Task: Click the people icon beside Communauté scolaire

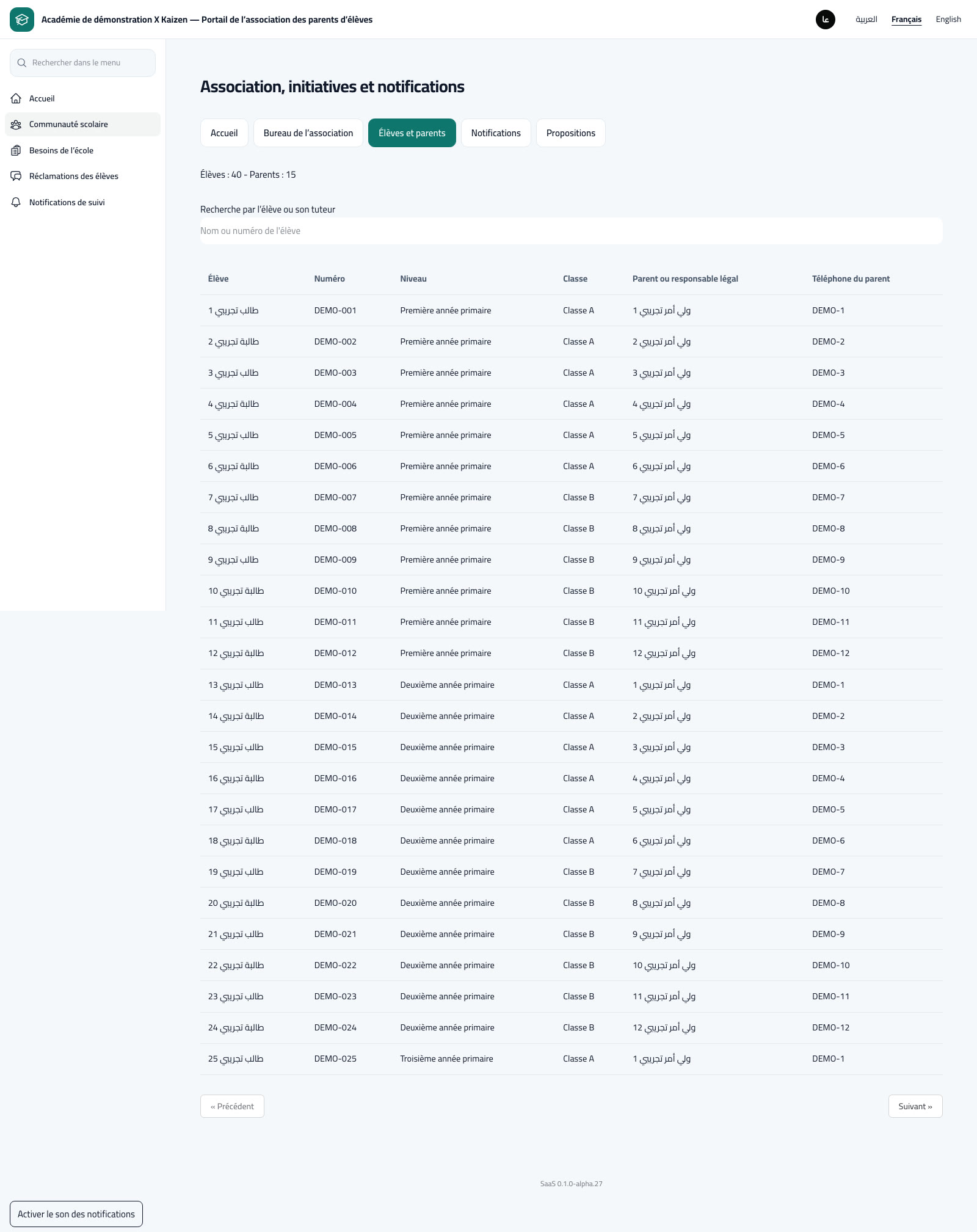Action: click(x=16, y=125)
